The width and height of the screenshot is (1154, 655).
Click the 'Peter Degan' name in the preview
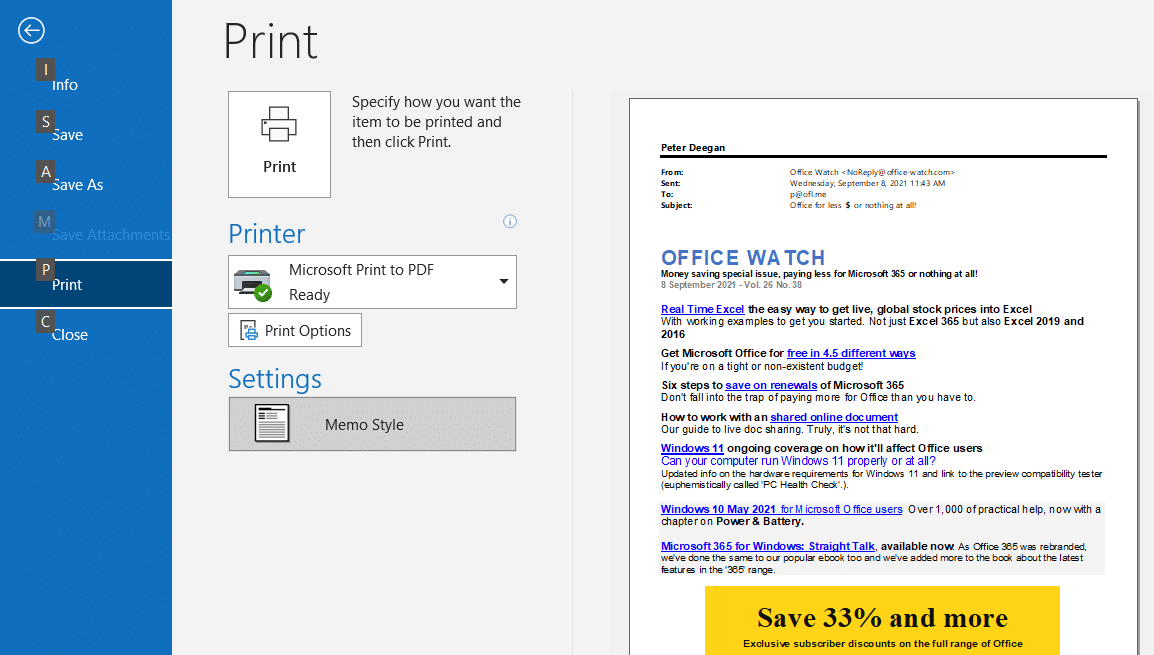coord(693,147)
